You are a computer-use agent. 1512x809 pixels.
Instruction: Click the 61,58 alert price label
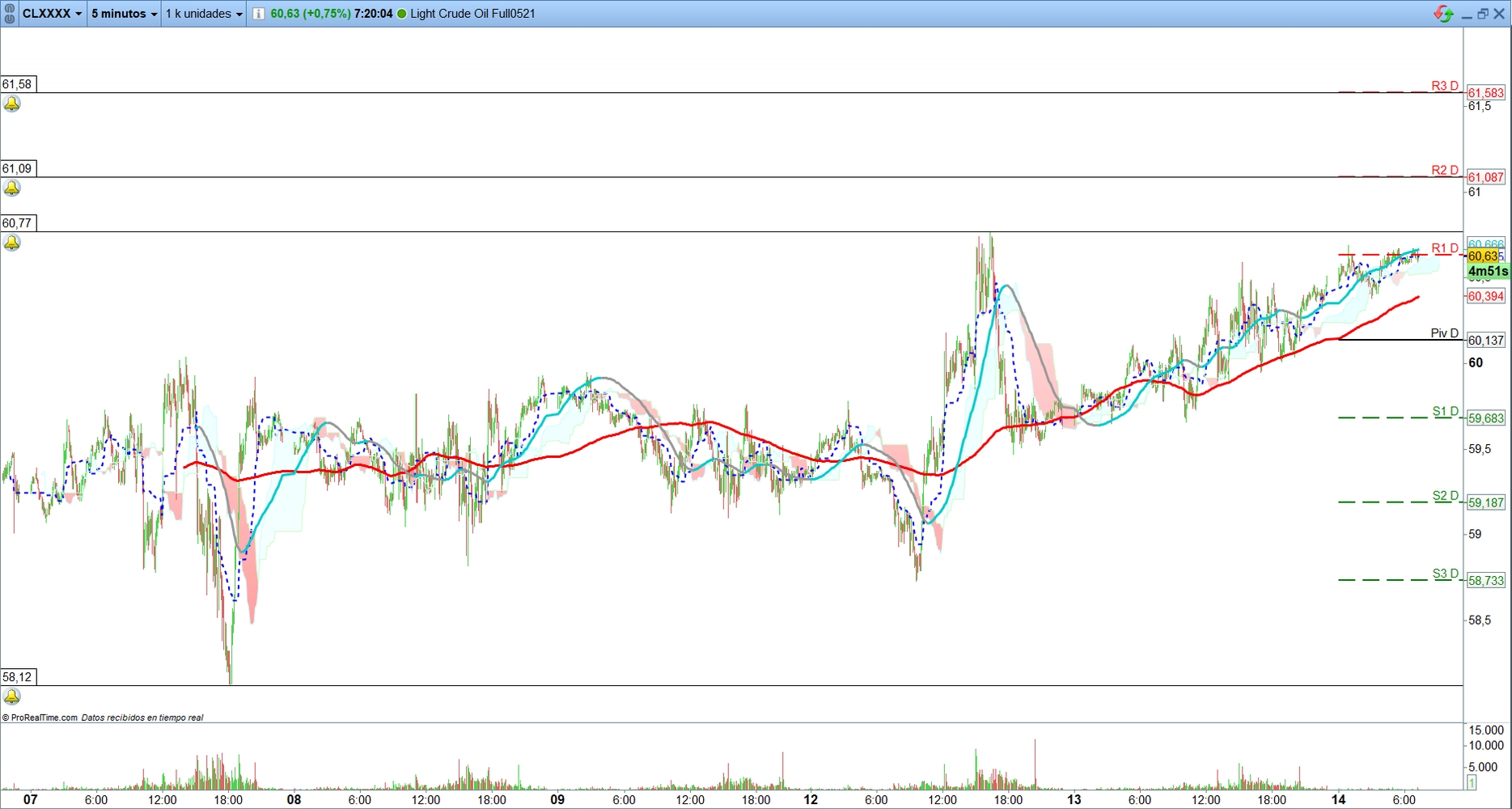[18, 84]
